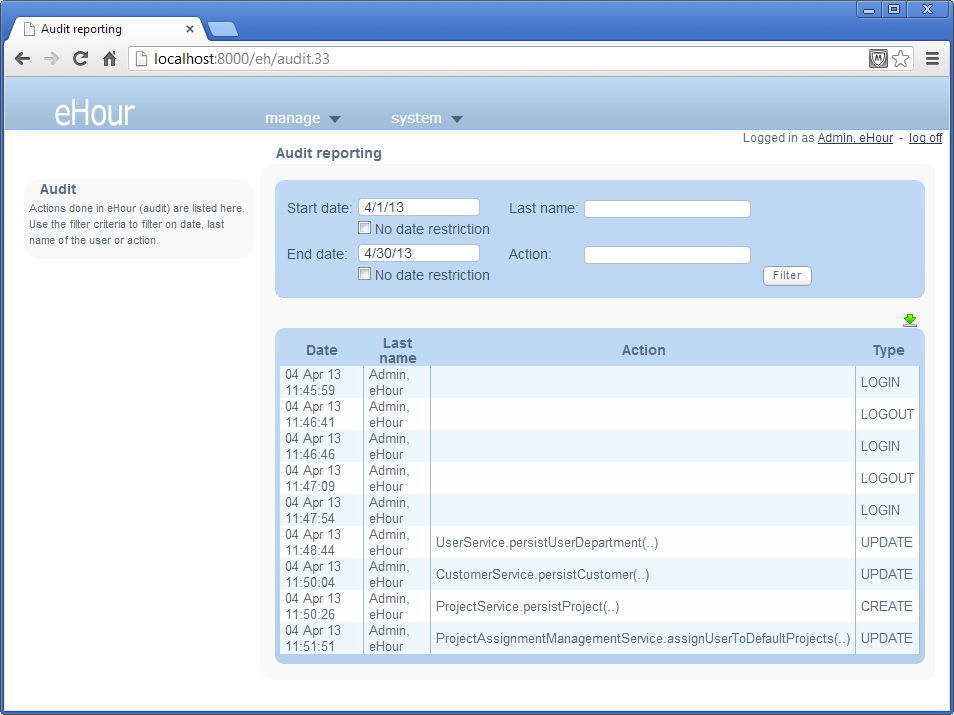Select the 11:46:46 date cell
This screenshot has height=715, width=954.
[x=322, y=446]
